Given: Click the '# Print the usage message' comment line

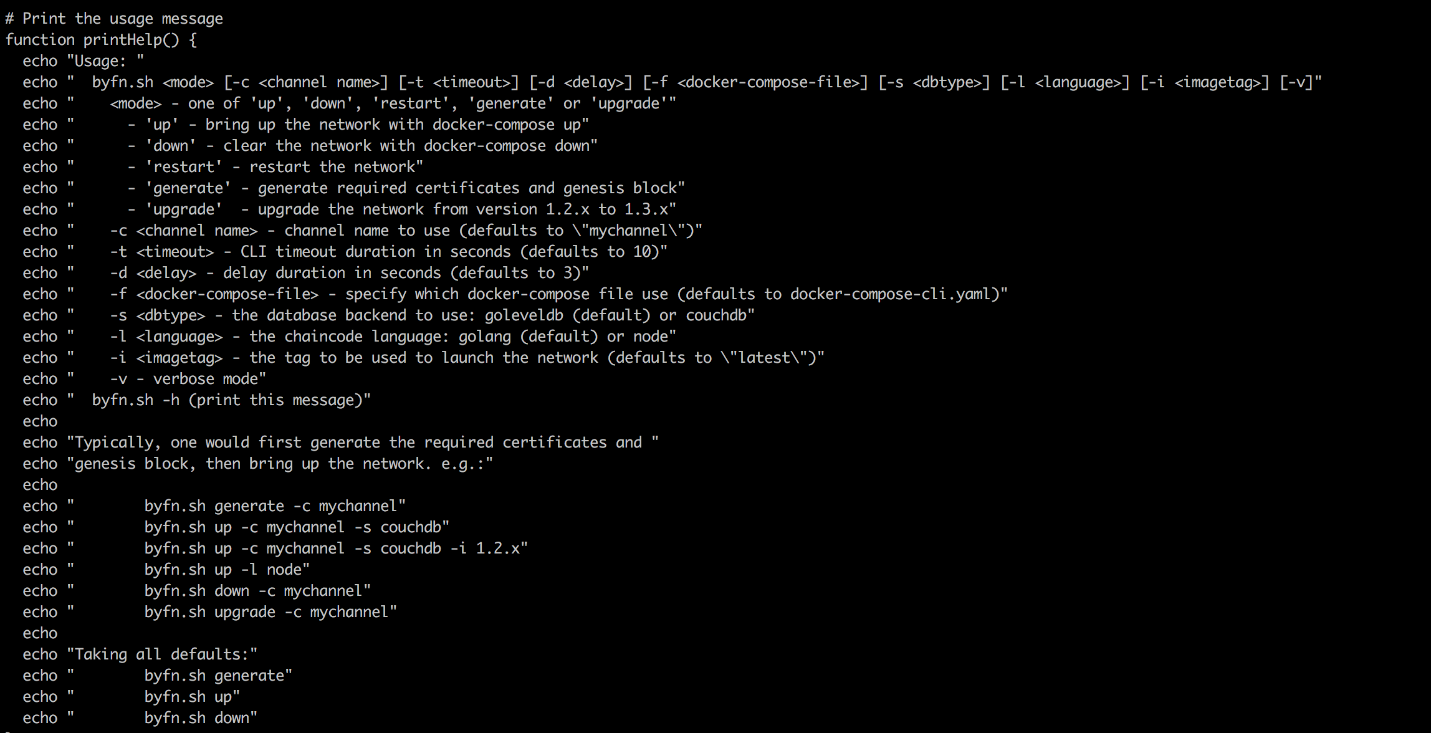Looking at the screenshot, I should 114,19.
